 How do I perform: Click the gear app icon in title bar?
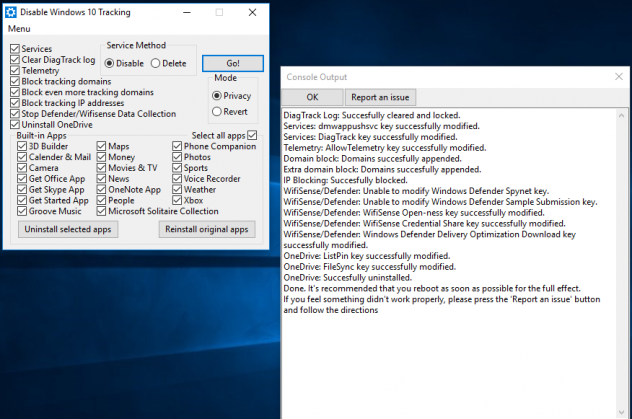(x=11, y=12)
